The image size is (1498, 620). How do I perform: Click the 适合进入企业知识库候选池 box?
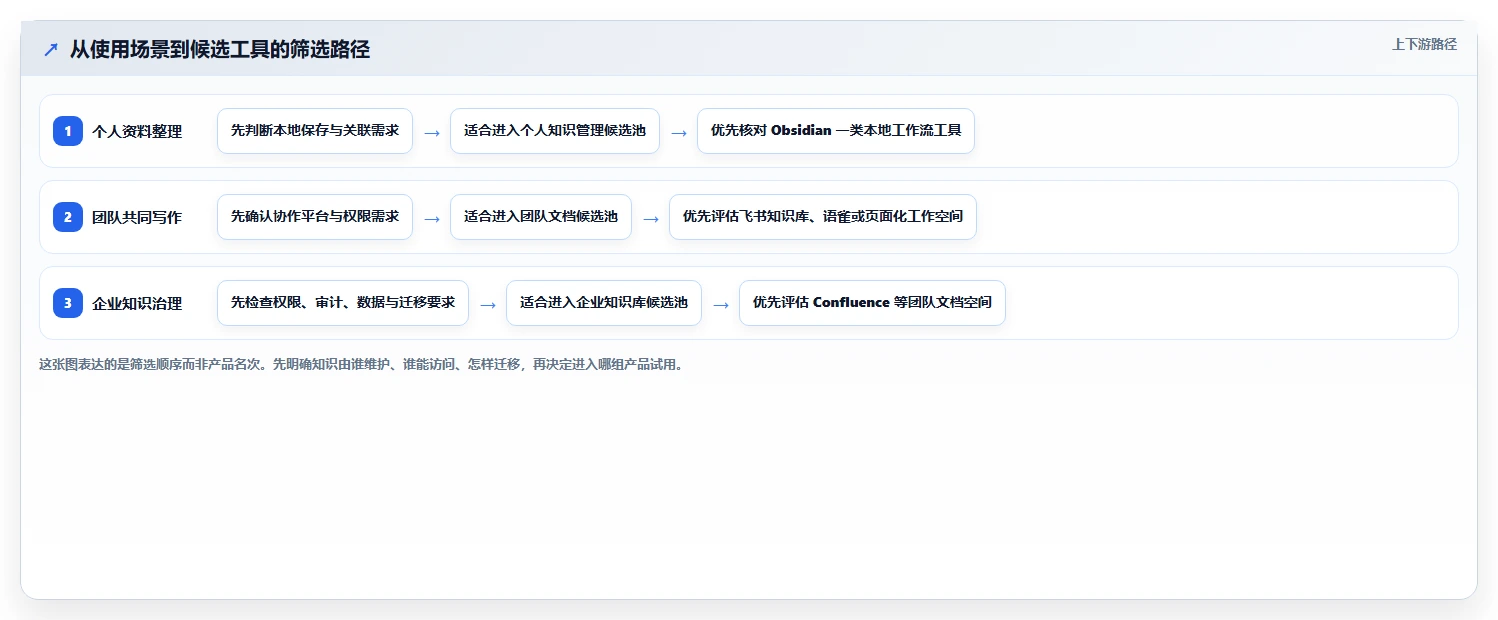[604, 303]
